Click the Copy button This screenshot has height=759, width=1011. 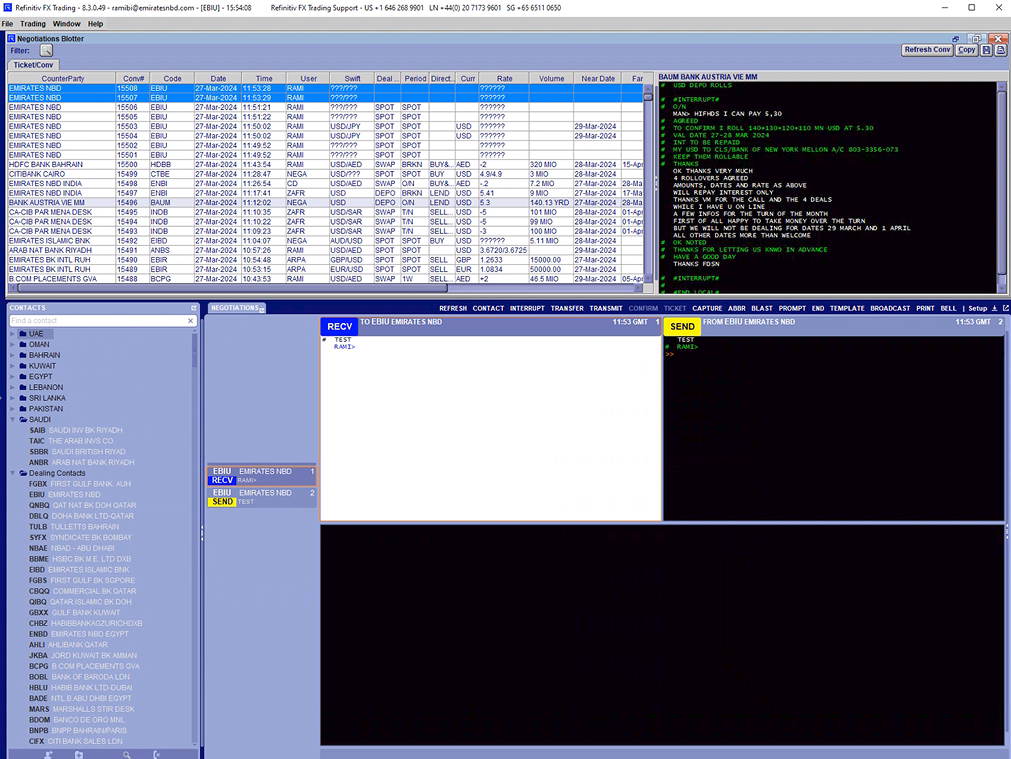coord(967,50)
